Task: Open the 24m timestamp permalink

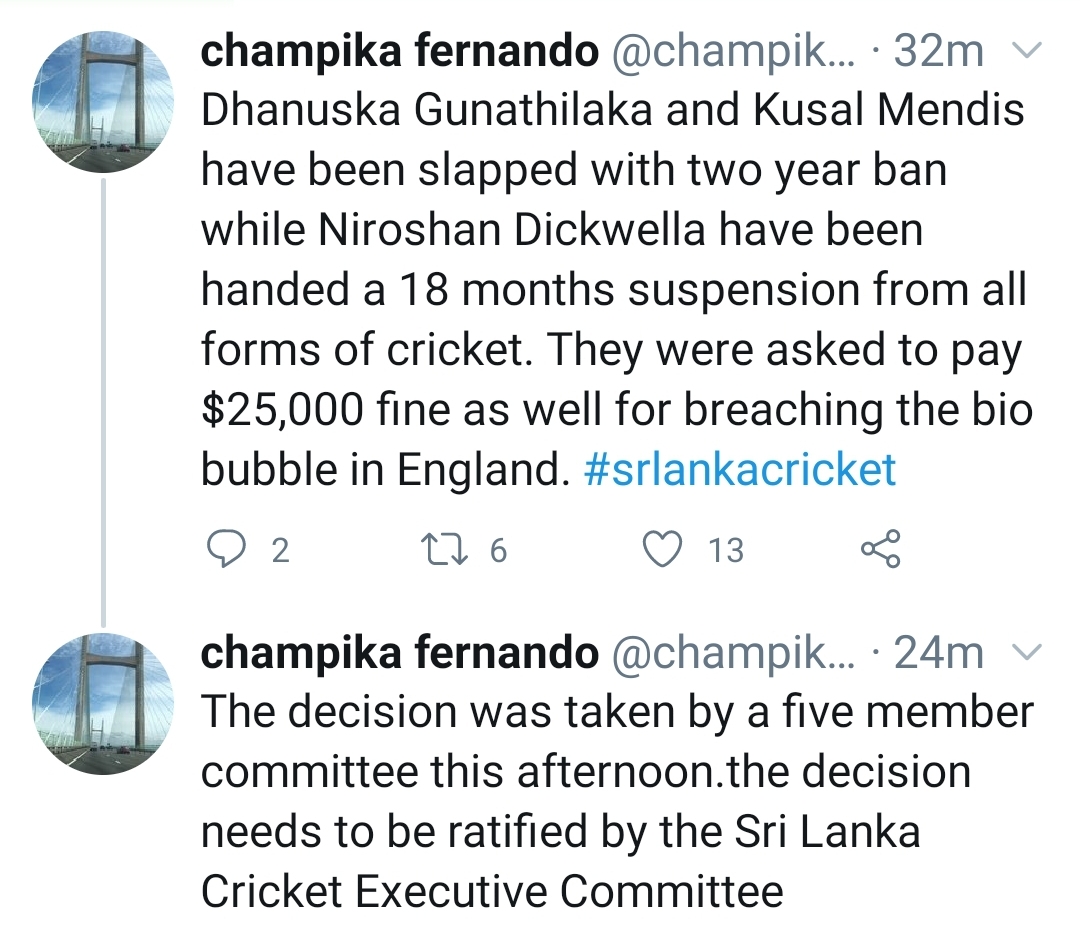Action: (x=939, y=653)
